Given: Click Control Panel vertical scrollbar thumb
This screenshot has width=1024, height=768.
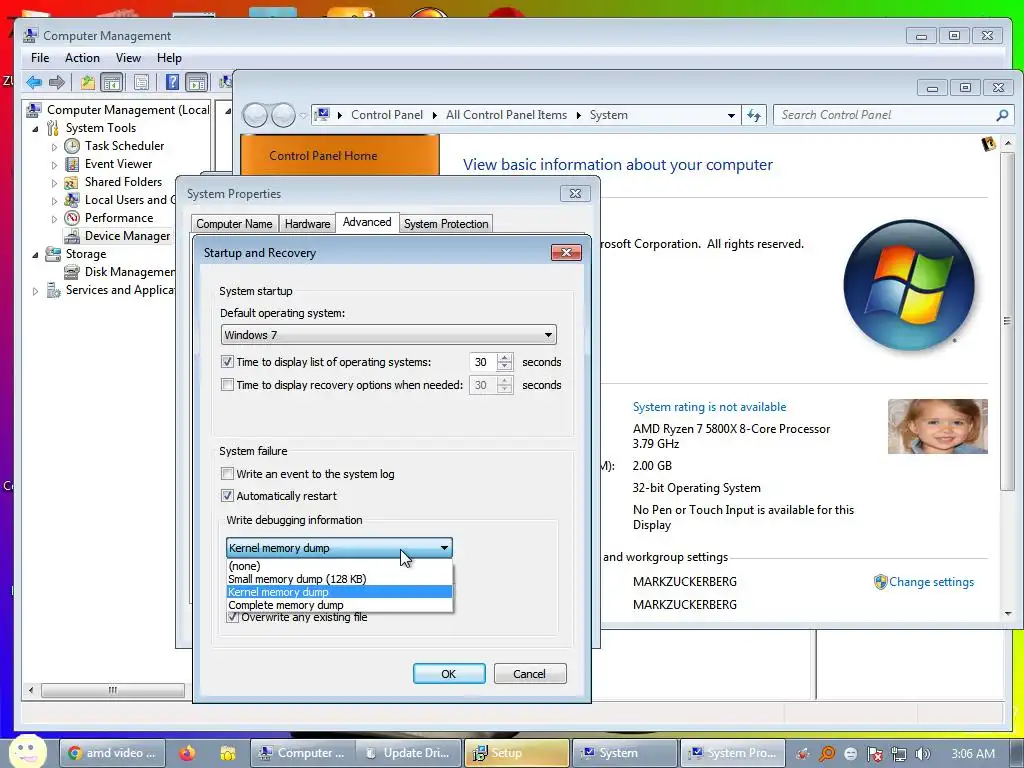Looking at the screenshot, I should pyautogui.click(x=1008, y=321).
